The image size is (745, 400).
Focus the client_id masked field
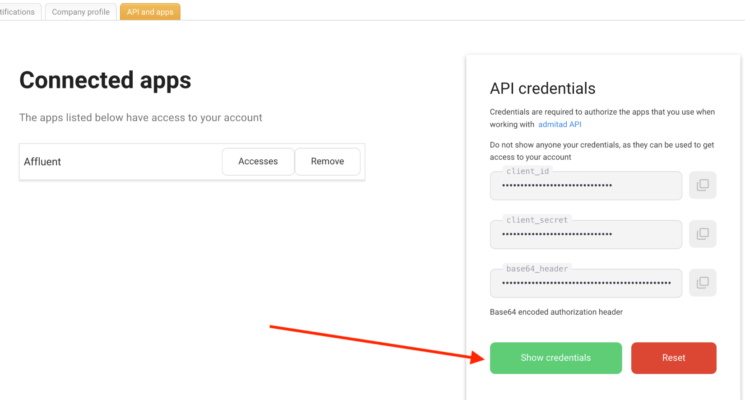coord(586,186)
